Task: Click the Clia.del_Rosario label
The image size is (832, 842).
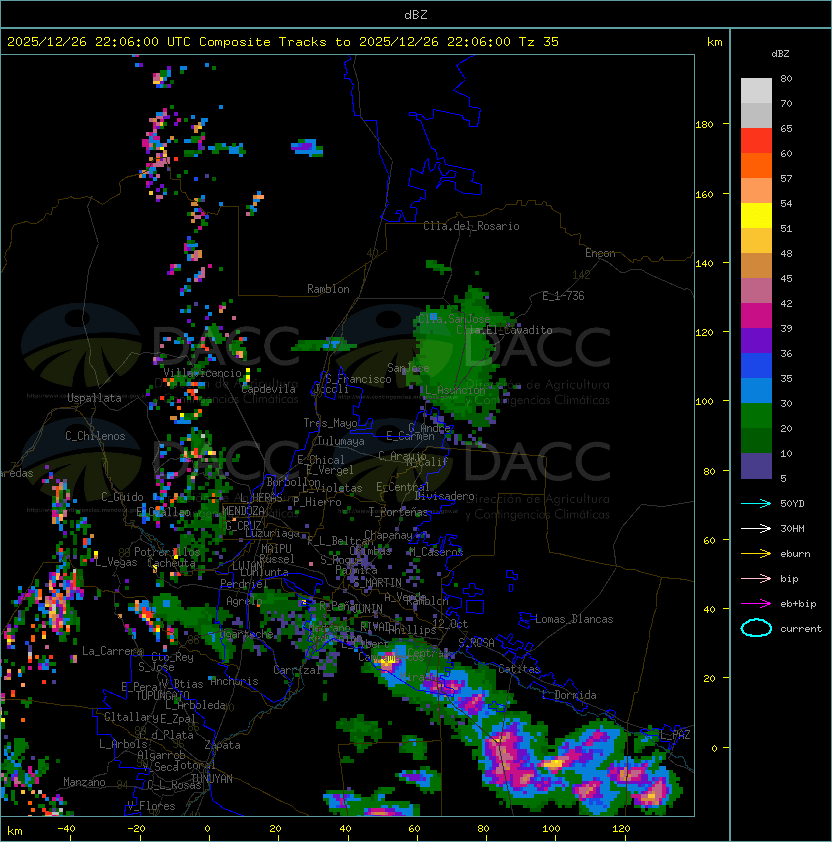Action: pyautogui.click(x=471, y=226)
